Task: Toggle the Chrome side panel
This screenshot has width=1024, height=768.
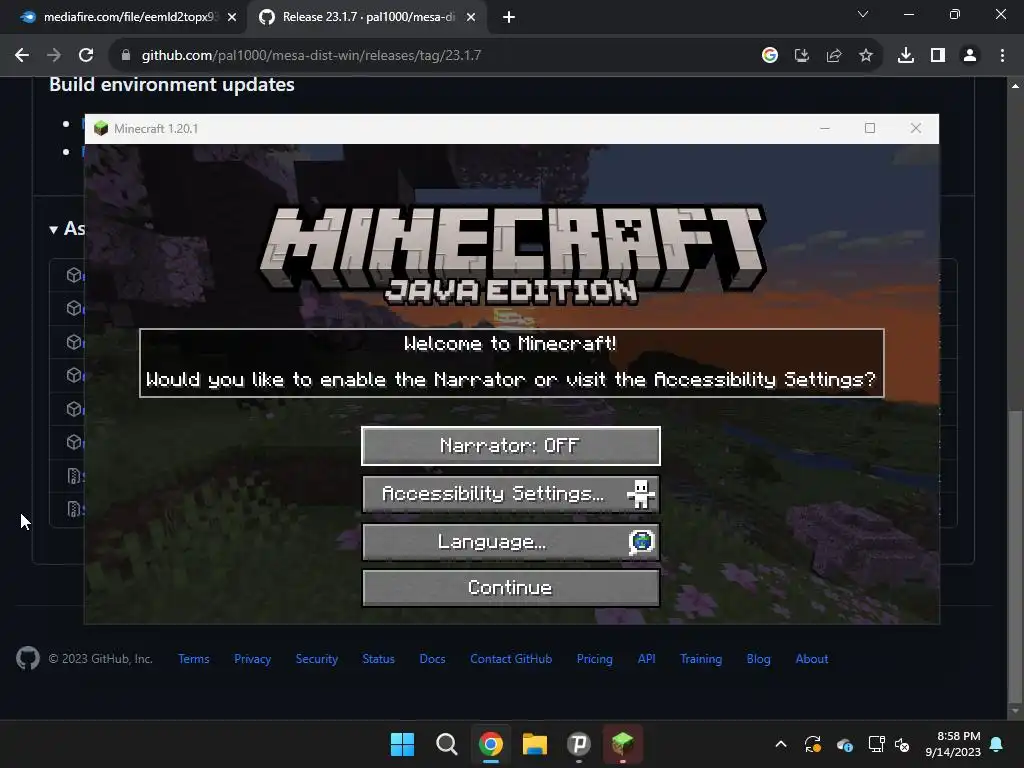Action: tap(938, 56)
